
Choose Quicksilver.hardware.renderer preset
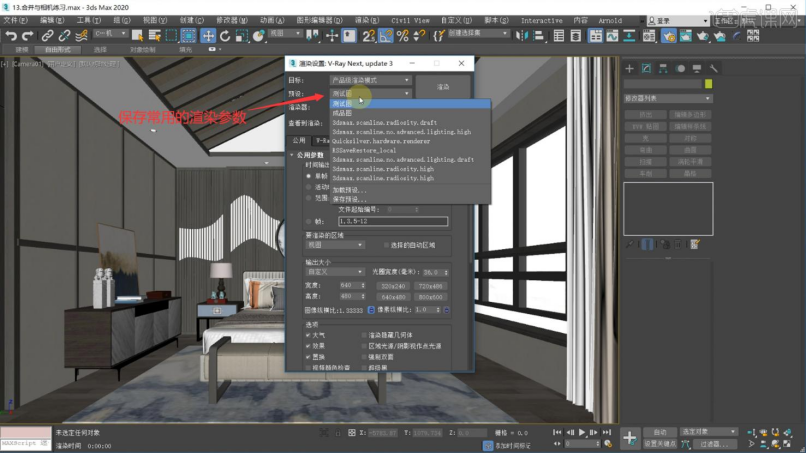click(381, 141)
